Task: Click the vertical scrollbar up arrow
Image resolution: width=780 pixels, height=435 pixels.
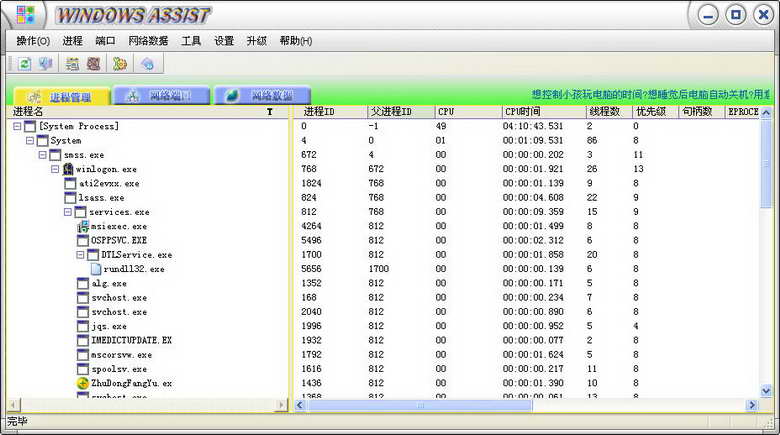Action: tap(766, 112)
